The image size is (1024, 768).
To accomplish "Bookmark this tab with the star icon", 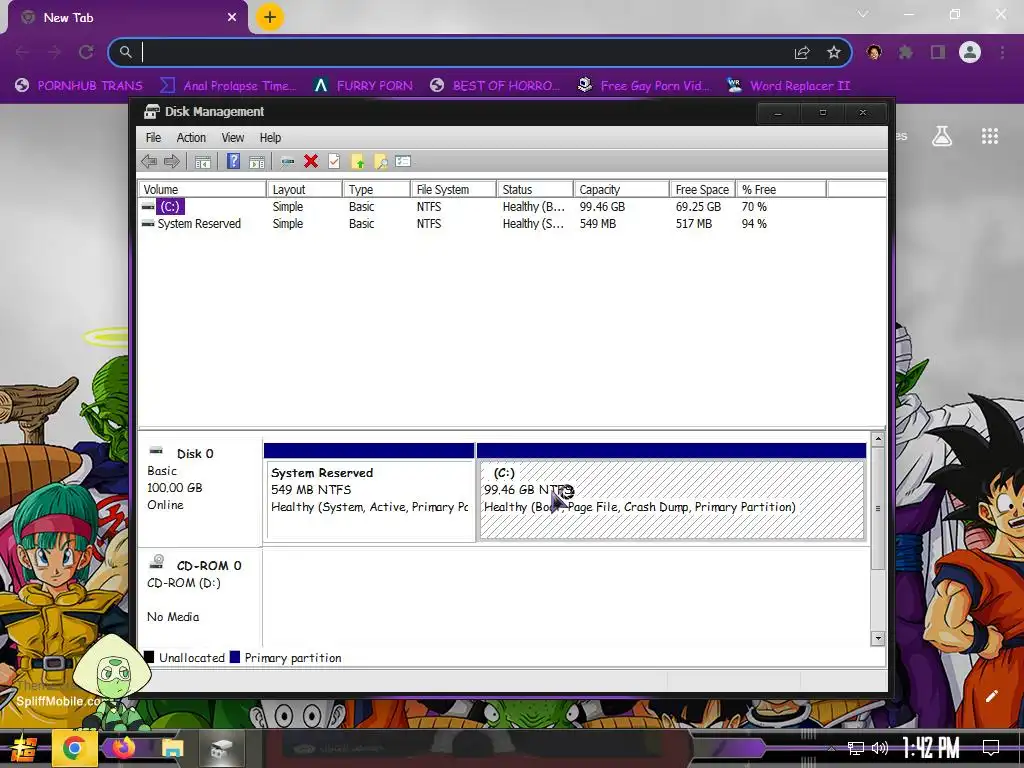I will (834, 52).
